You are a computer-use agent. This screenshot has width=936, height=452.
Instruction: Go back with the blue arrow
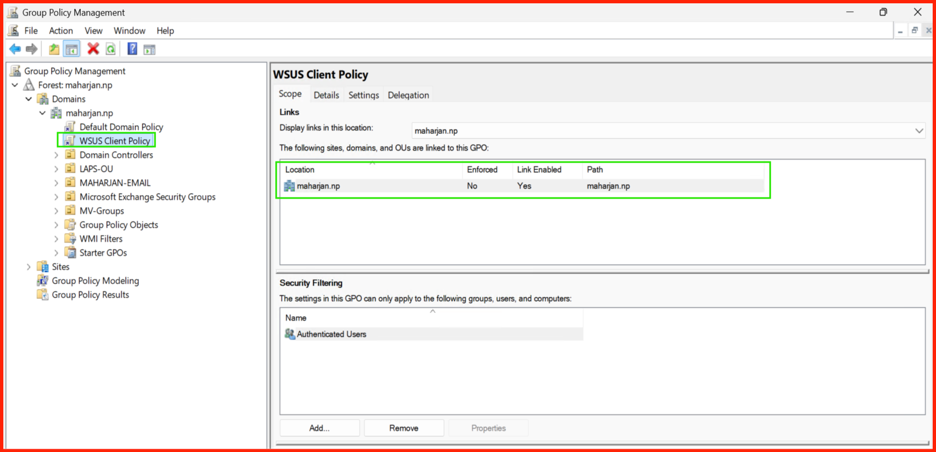[15, 49]
